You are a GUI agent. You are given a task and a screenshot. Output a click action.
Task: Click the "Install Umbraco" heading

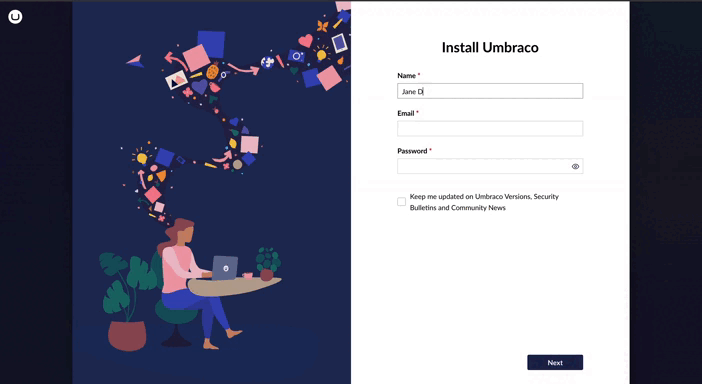pos(490,47)
